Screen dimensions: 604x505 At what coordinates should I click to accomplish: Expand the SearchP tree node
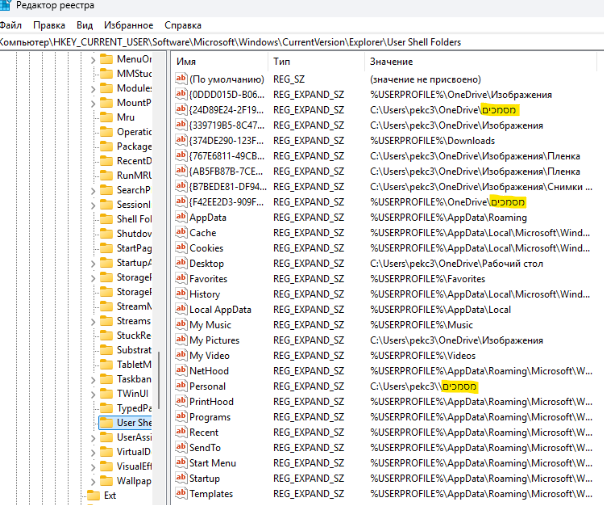pyautogui.click(x=93, y=191)
